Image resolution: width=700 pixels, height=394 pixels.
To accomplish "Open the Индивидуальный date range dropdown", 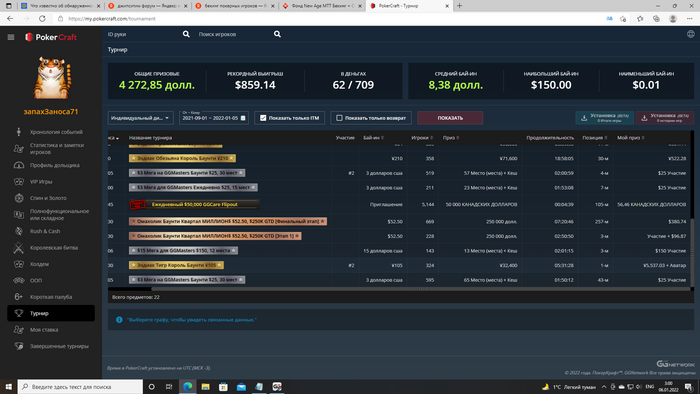I will click(141, 118).
